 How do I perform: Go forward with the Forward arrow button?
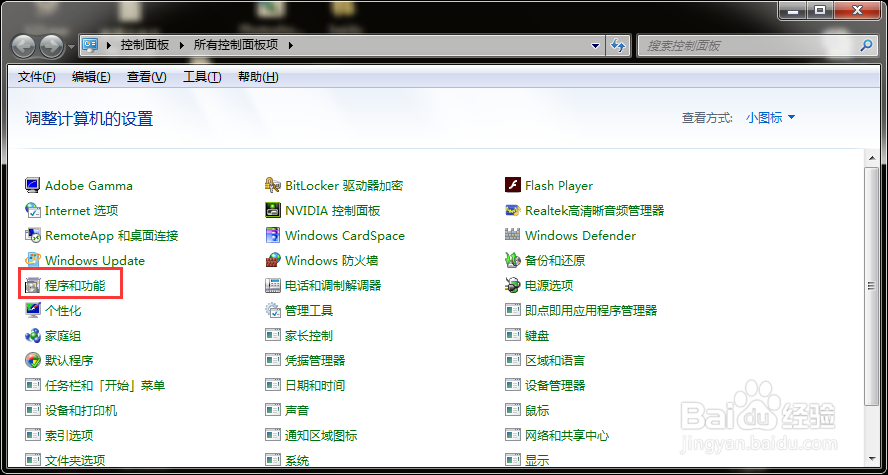pos(52,46)
